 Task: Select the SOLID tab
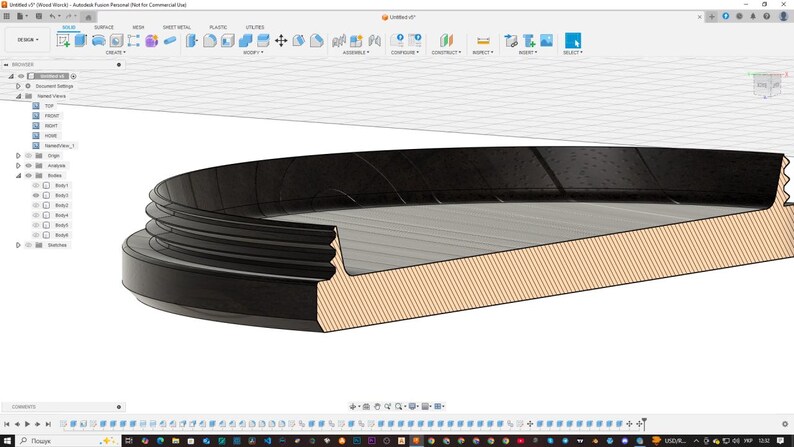pos(69,27)
